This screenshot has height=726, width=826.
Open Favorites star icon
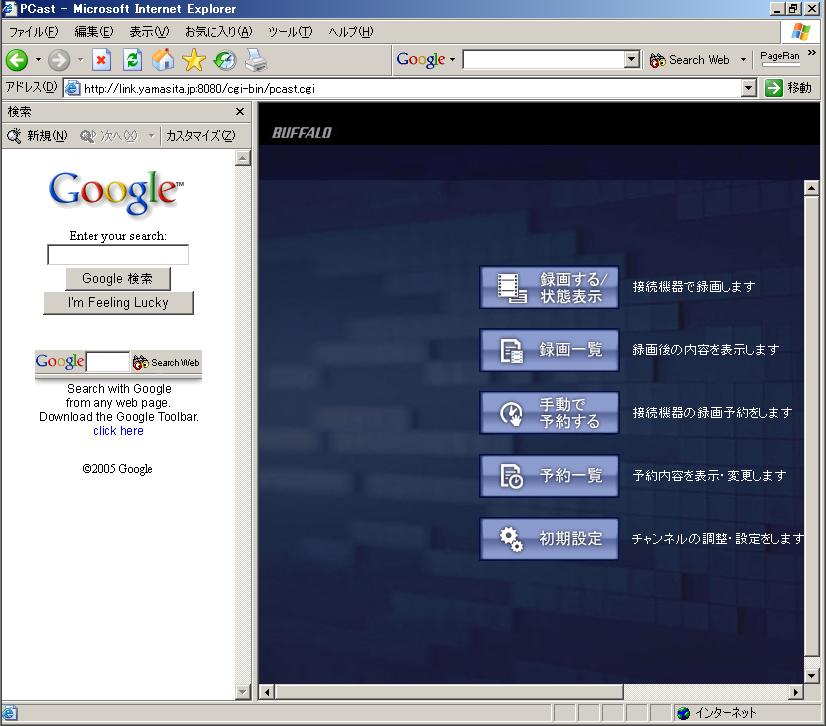(x=194, y=60)
